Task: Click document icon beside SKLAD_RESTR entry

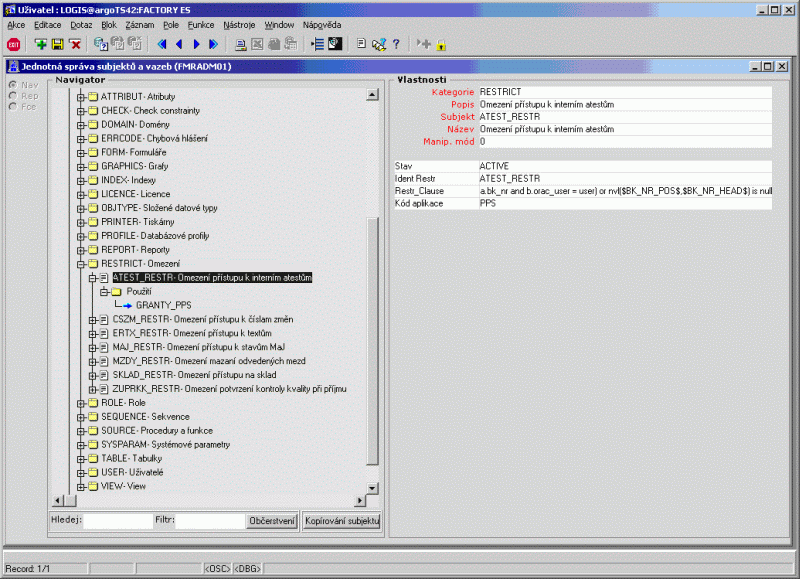Action: tap(104, 375)
